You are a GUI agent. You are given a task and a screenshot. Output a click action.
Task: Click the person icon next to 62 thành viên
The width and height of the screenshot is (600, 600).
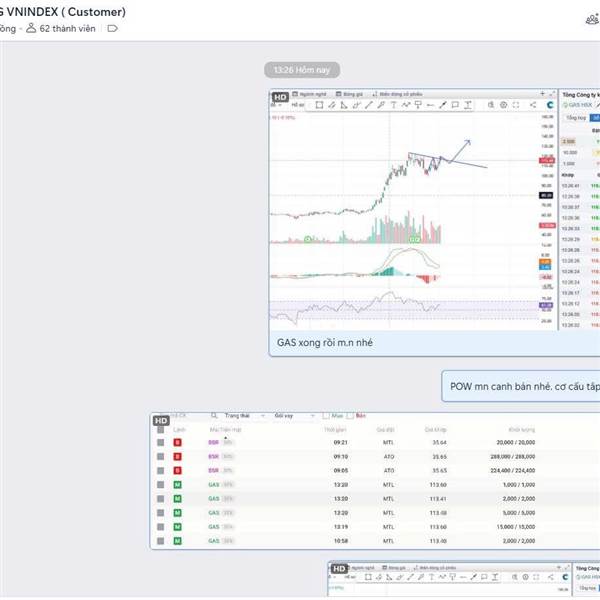coord(31,28)
